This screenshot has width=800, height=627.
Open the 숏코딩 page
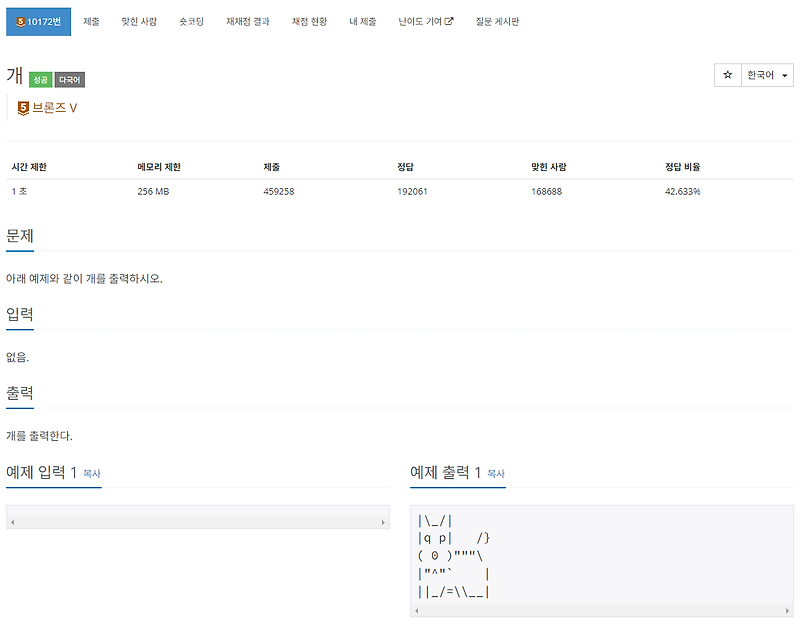coord(190,20)
